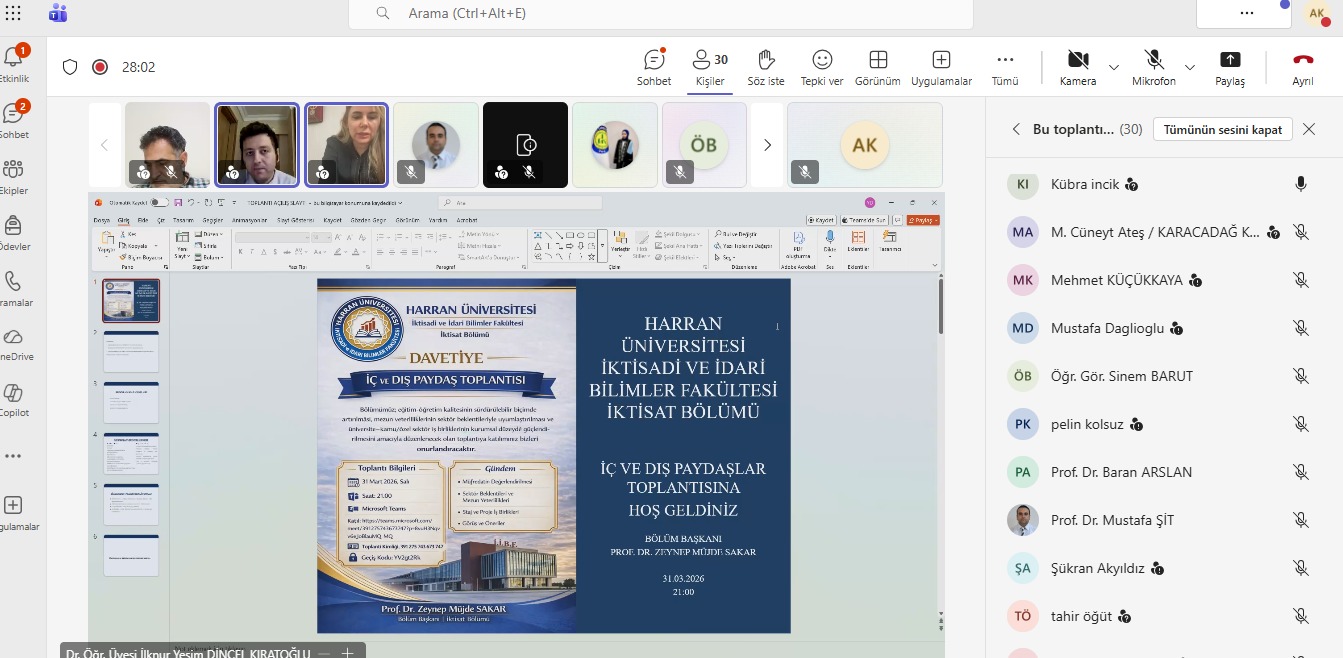Open the Tepki ver reactions menu
Screen dimensions: 1343x658
(x=822, y=67)
